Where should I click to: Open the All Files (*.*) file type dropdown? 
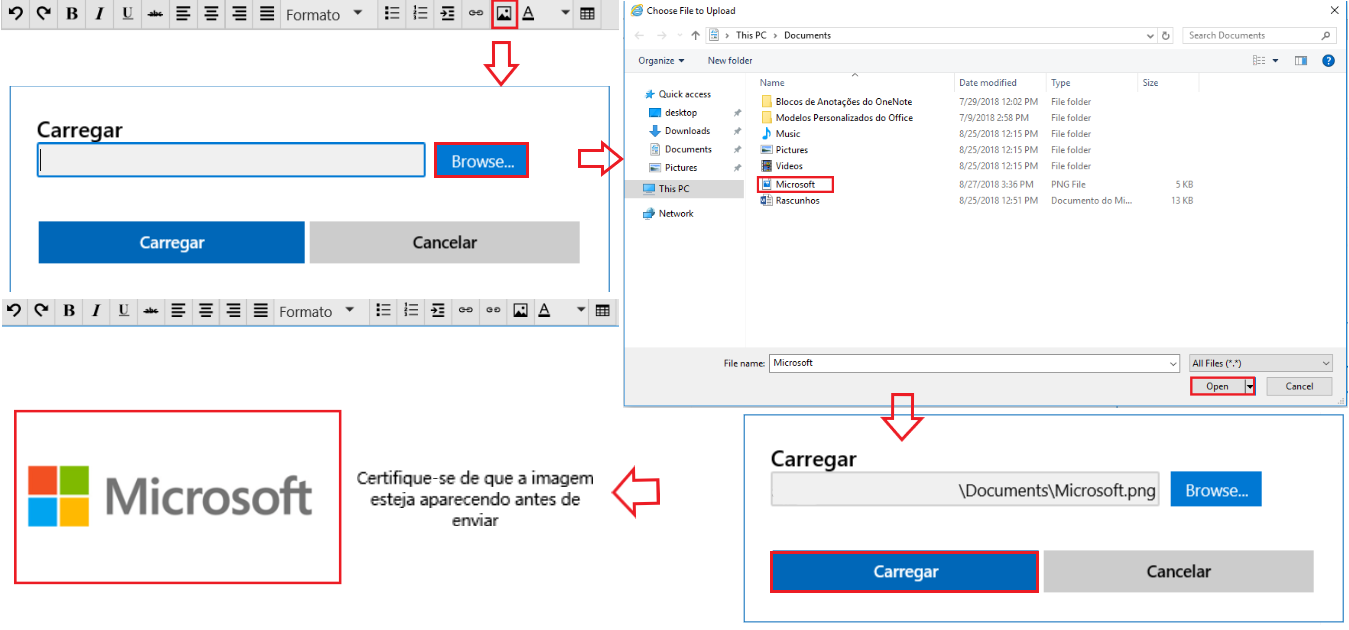(x=1260, y=363)
